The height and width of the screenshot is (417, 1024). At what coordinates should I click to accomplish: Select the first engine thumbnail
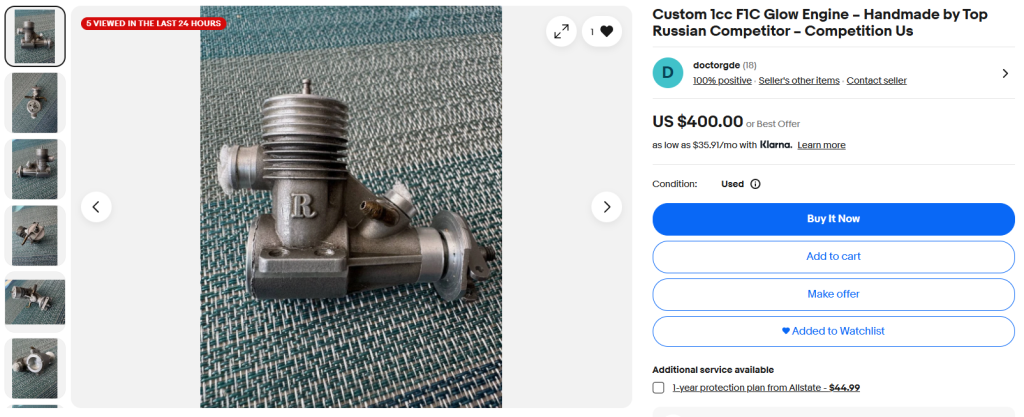click(35, 37)
